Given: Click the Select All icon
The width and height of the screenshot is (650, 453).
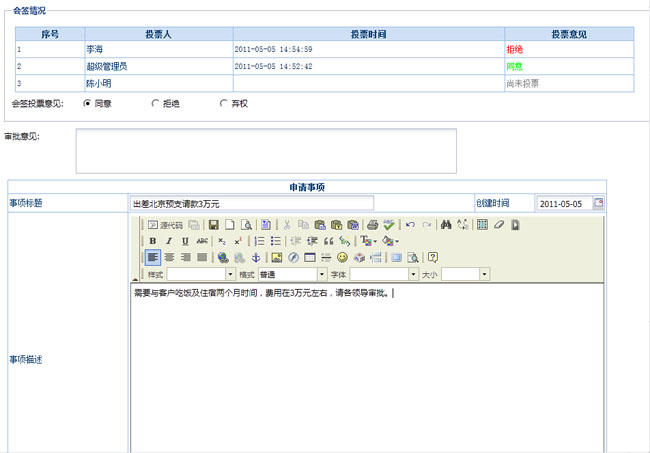Looking at the screenshot, I should [482, 225].
